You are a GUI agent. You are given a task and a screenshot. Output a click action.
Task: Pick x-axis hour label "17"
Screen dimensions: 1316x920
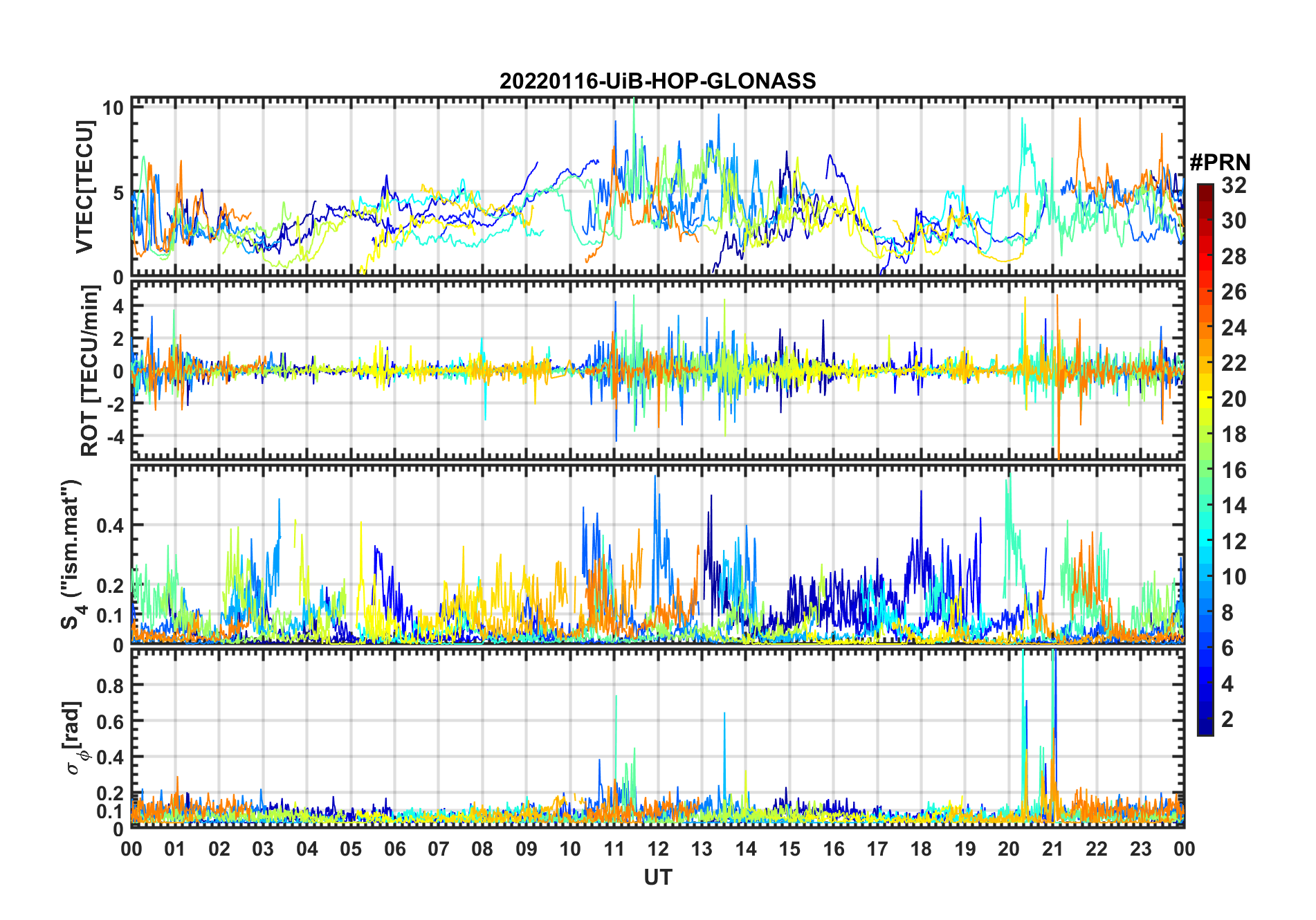(x=877, y=849)
